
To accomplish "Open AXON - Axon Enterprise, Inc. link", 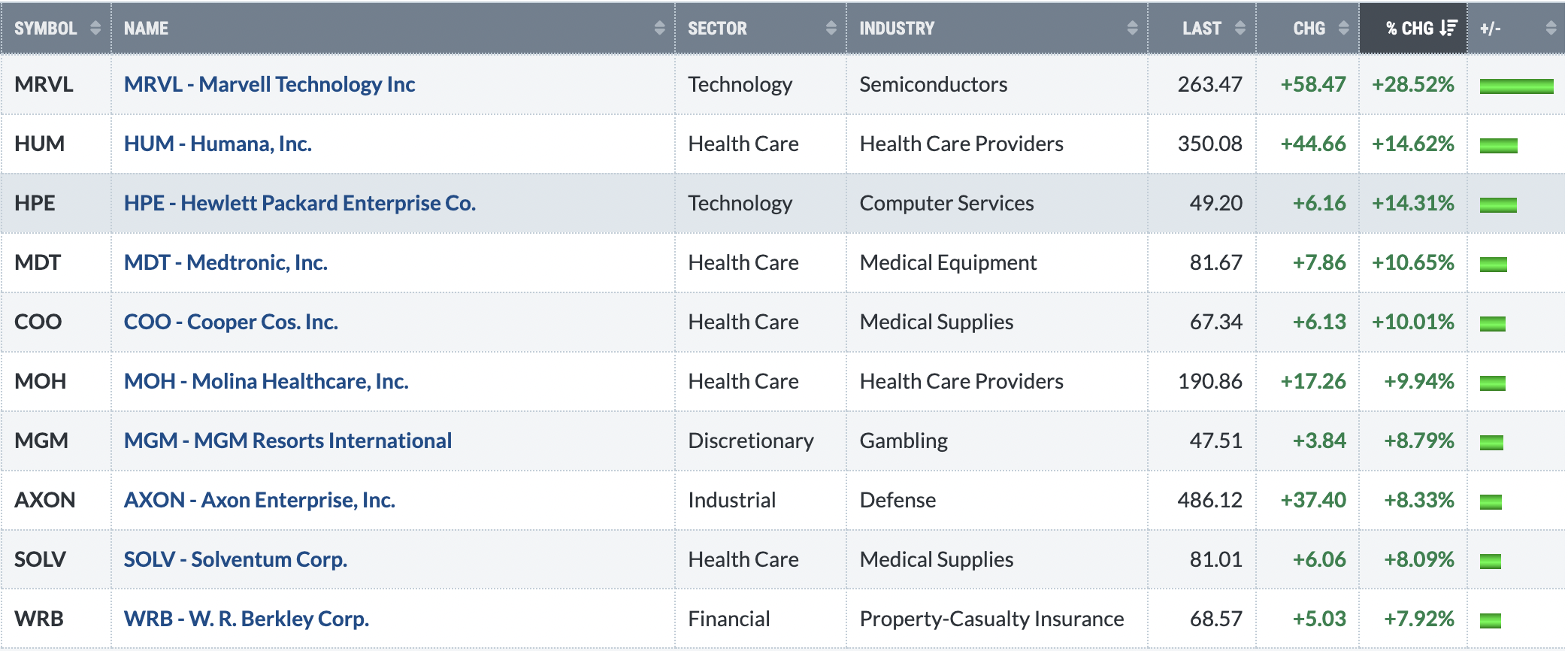I will click(259, 500).
